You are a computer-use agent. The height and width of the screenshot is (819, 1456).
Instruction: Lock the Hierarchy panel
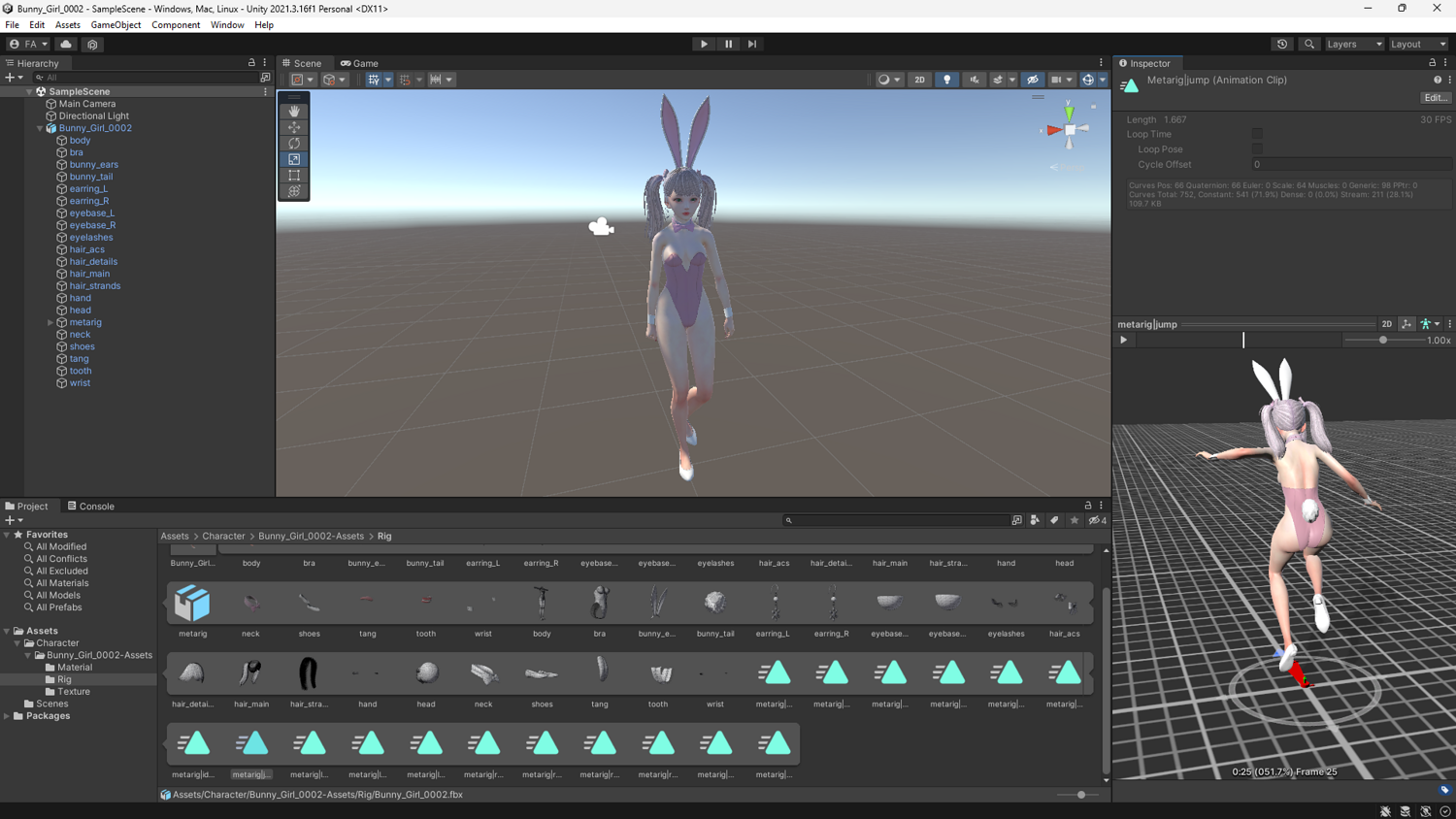[251, 63]
